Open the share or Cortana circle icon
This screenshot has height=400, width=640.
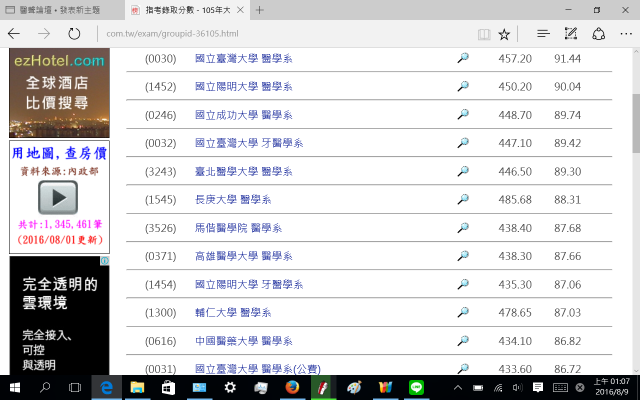pos(598,34)
